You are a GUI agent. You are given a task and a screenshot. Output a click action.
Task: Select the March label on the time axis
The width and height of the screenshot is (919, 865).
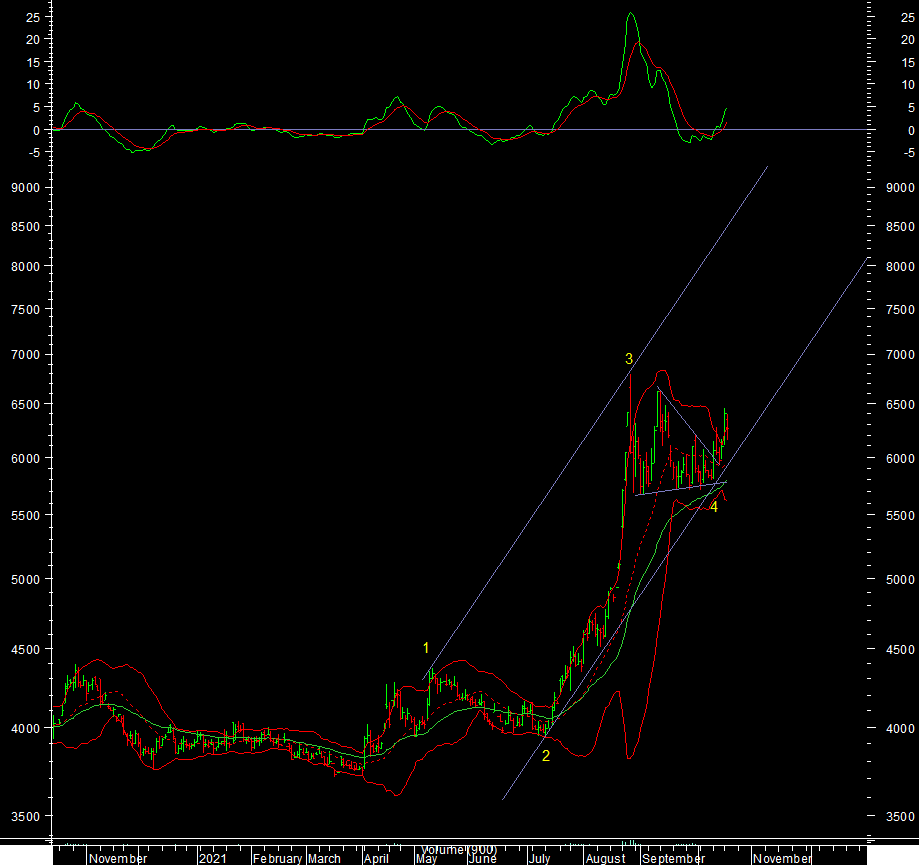point(324,858)
